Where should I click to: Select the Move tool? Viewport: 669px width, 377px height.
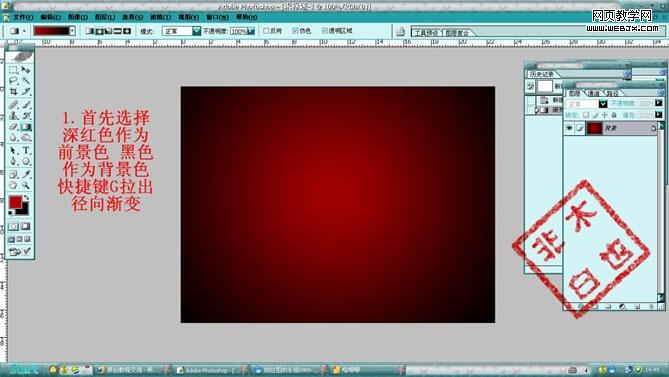pyautogui.click(x=26, y=70)
